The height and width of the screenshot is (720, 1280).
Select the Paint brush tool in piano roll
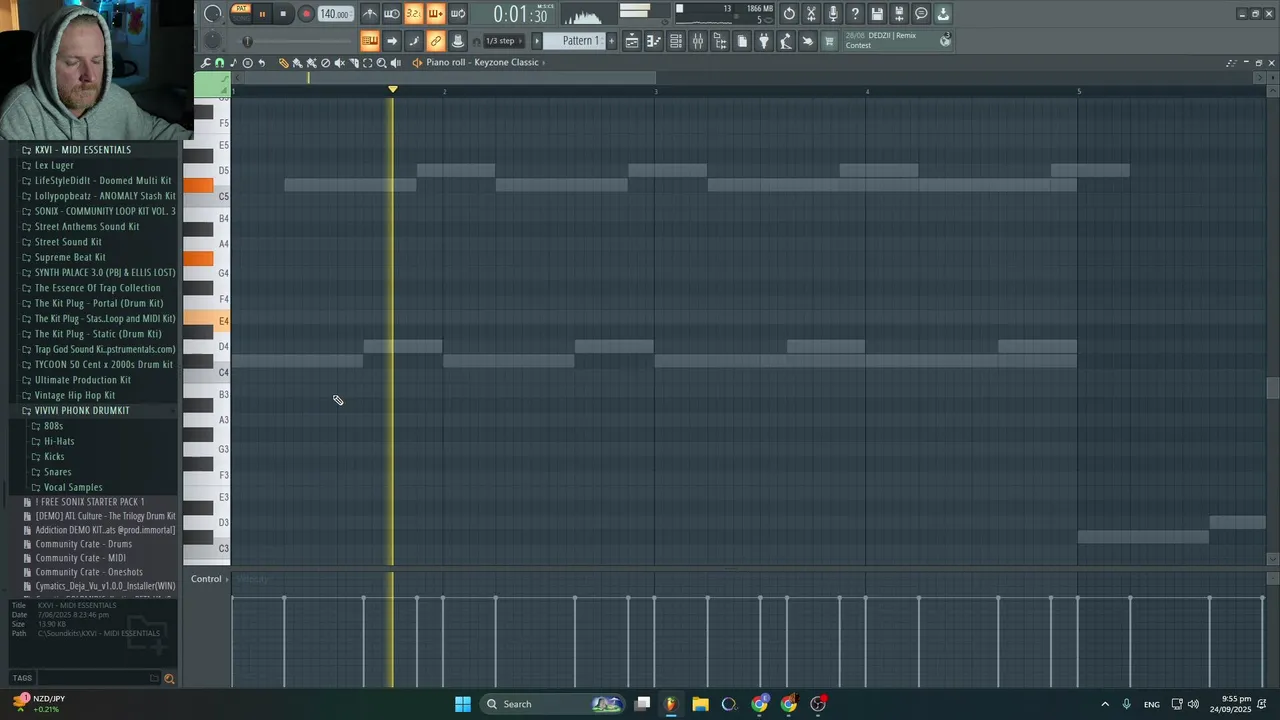coord(297,63)
